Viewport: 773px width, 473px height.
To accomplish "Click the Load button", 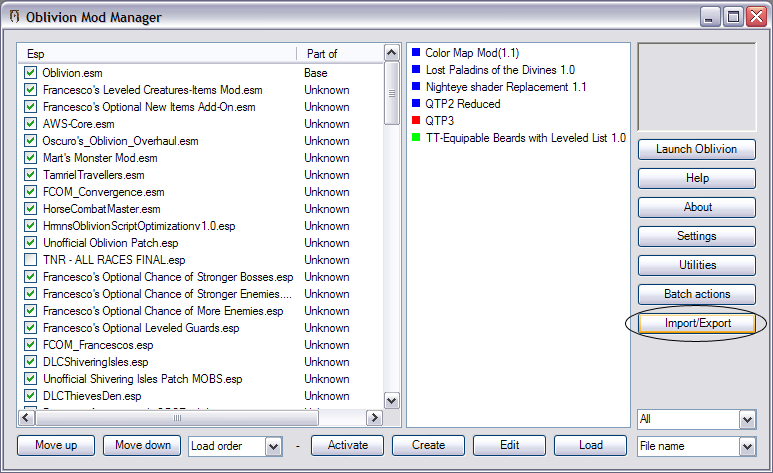I will [590, 445].
